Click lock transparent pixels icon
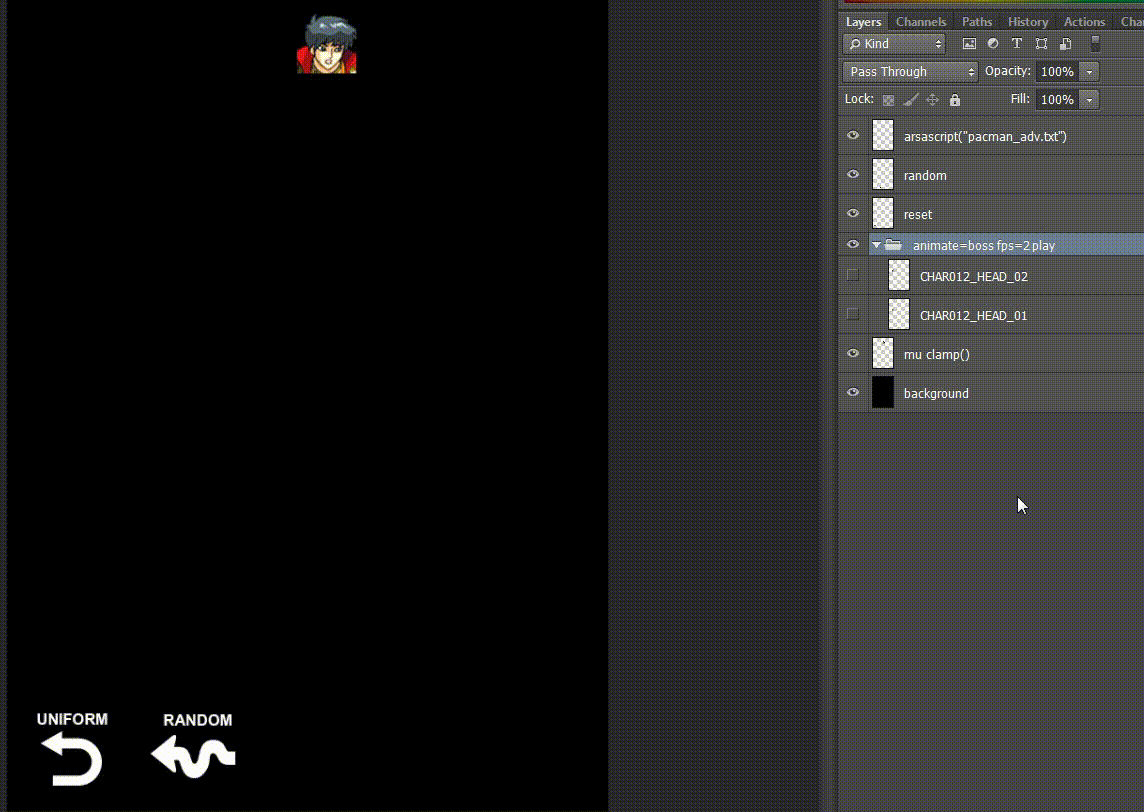This screenshot has height=812, width=1144. pyautogui.click(x=888, y=100)
